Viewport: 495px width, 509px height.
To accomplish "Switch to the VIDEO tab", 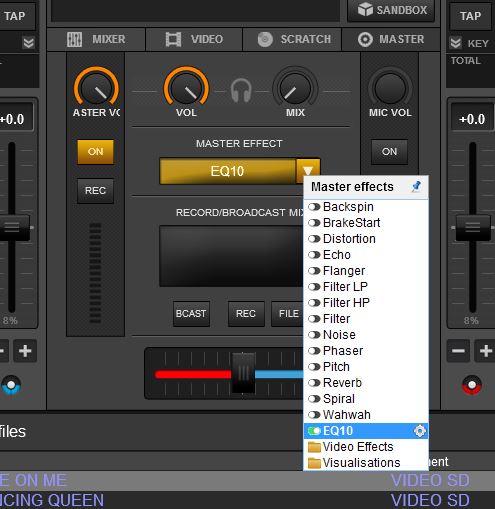I will pos(194,39).
